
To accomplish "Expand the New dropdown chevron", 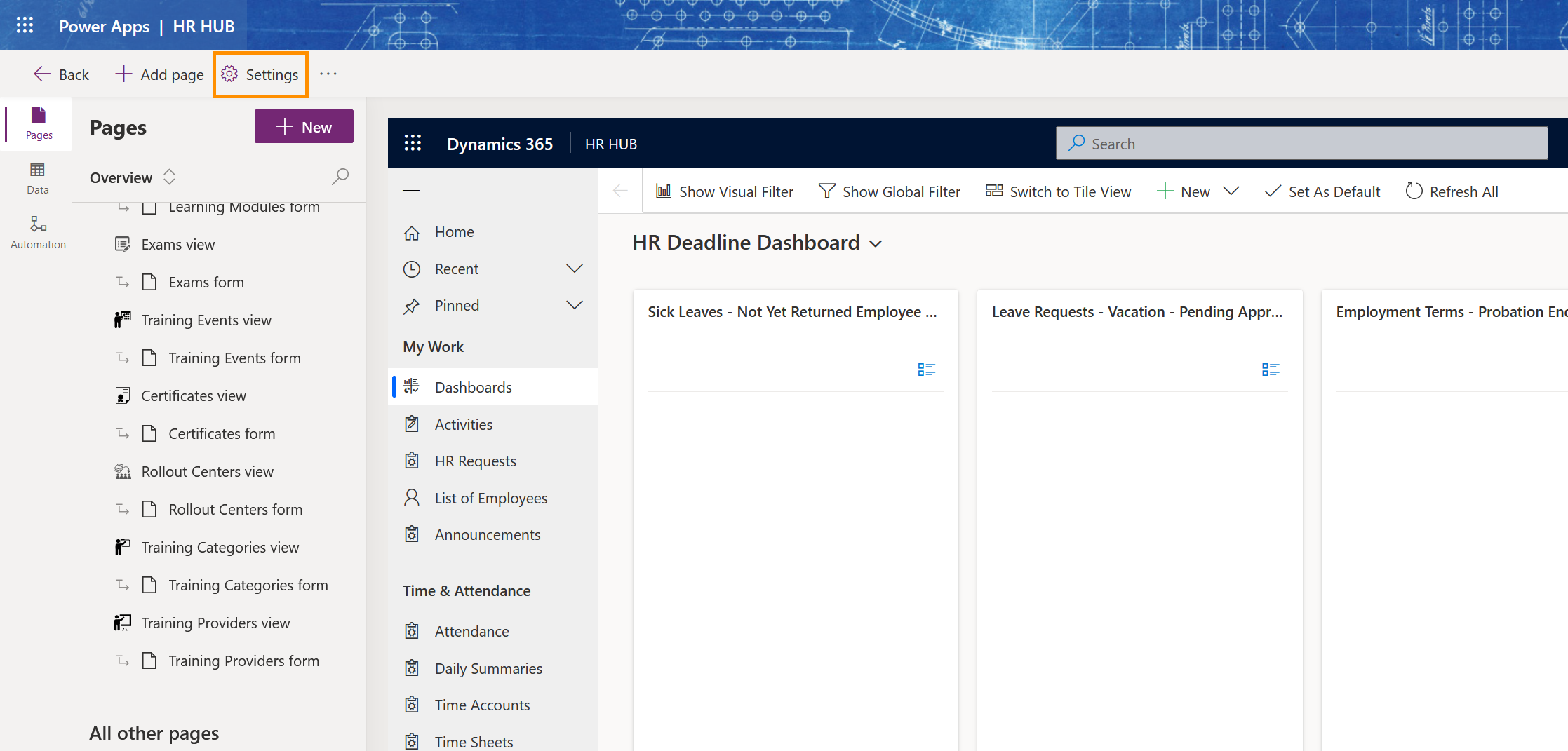I will (1231, 191).
